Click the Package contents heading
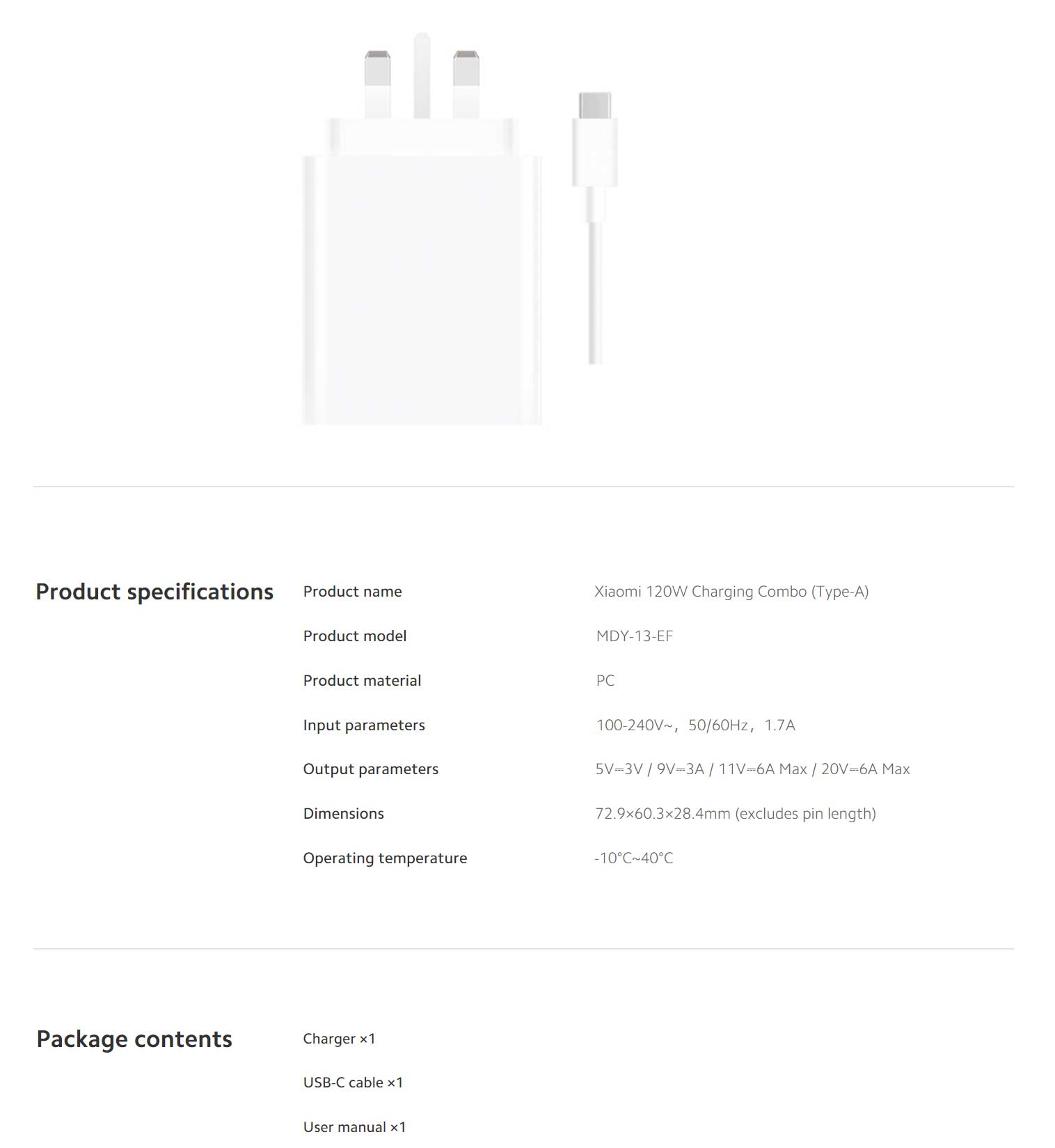Image resolution: width=1055 pixels, height=1148 pixels. pos(134,1039)
